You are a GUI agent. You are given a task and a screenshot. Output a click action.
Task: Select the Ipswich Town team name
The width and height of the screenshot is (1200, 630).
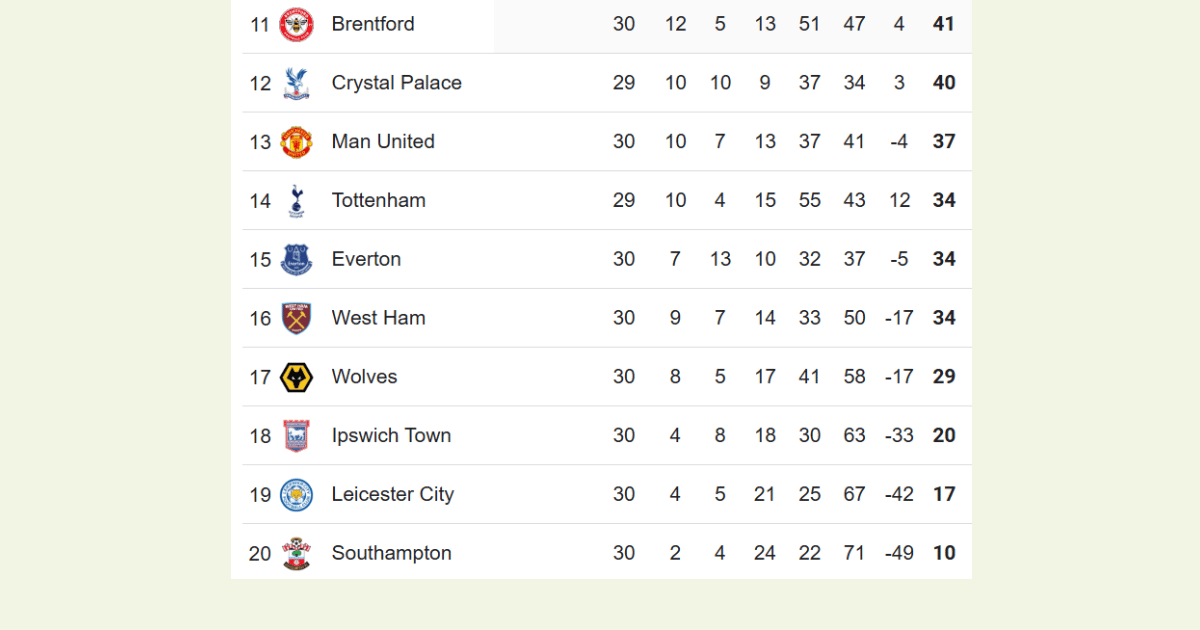pyautogui.click(x=391, y=436)
